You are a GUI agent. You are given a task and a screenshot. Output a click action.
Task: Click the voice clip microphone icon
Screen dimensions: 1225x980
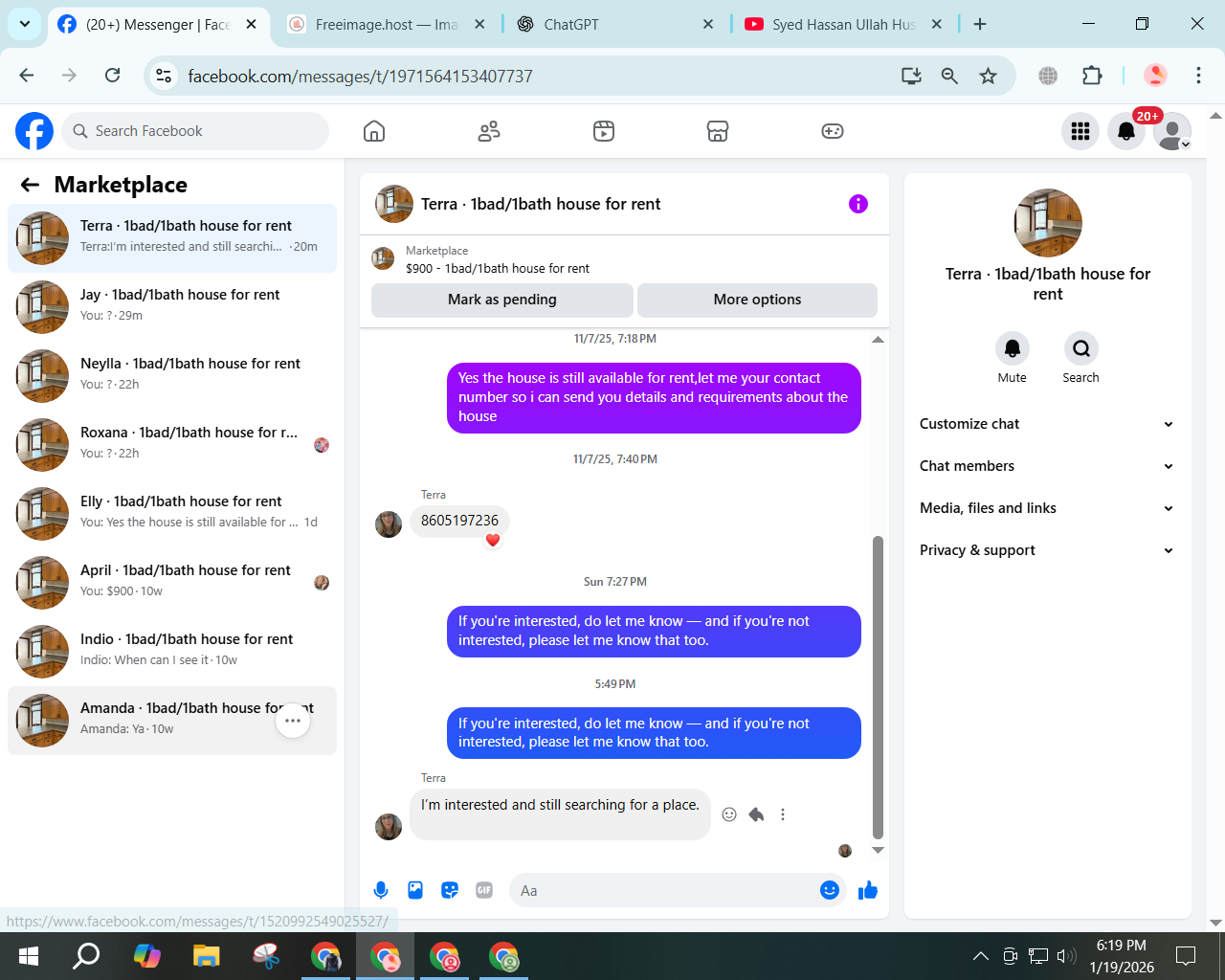[x=381, y=890]
